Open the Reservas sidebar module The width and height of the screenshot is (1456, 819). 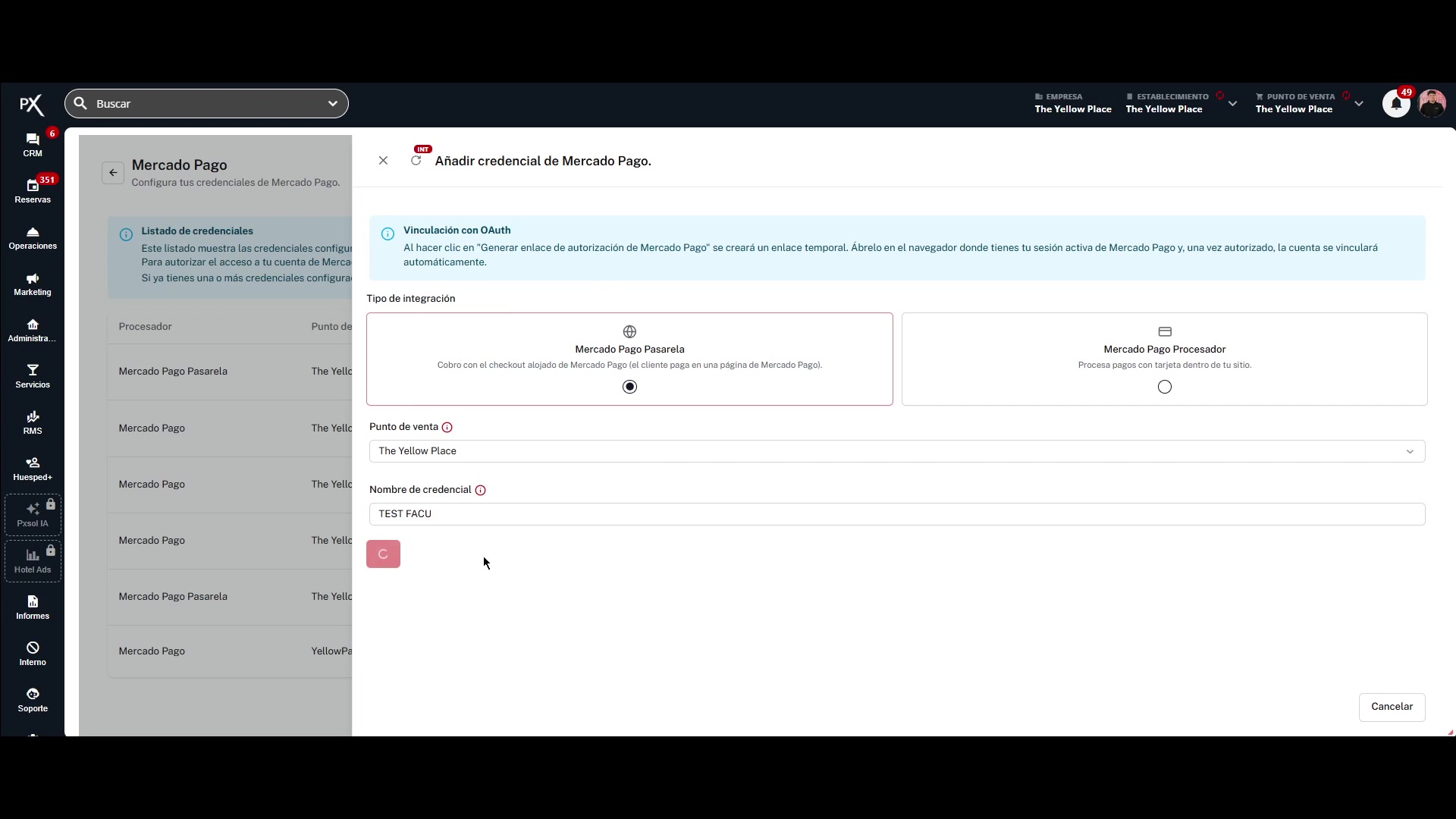(x=33, y=190)
